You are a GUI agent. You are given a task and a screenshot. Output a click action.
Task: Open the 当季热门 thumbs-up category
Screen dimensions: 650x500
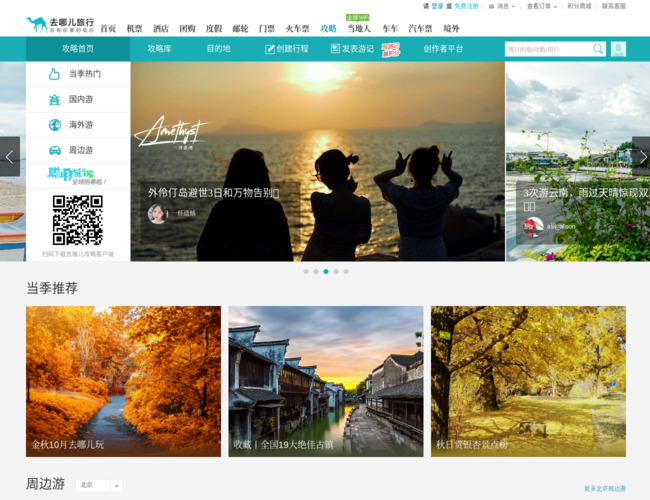click(x=78, y=74)
